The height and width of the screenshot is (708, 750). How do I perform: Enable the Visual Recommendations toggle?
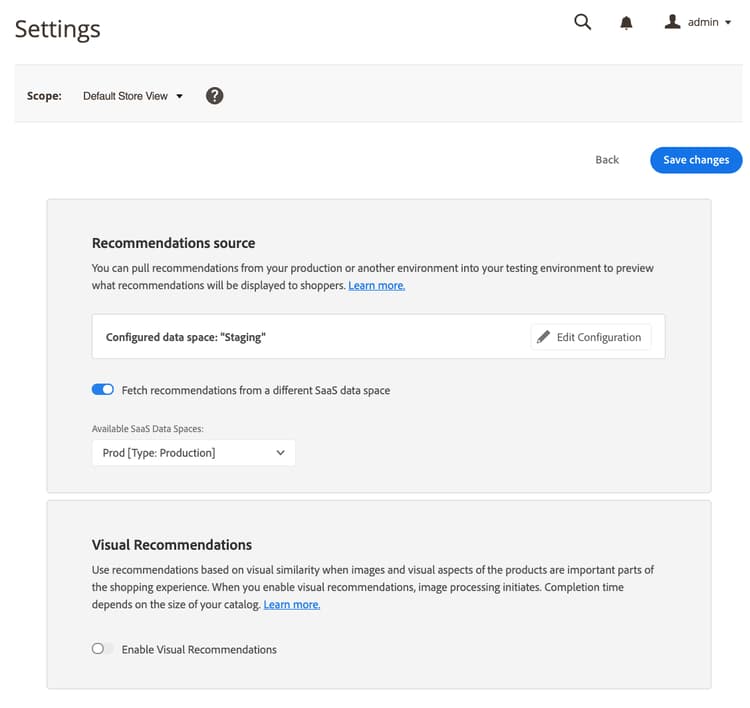coord(103,649)
